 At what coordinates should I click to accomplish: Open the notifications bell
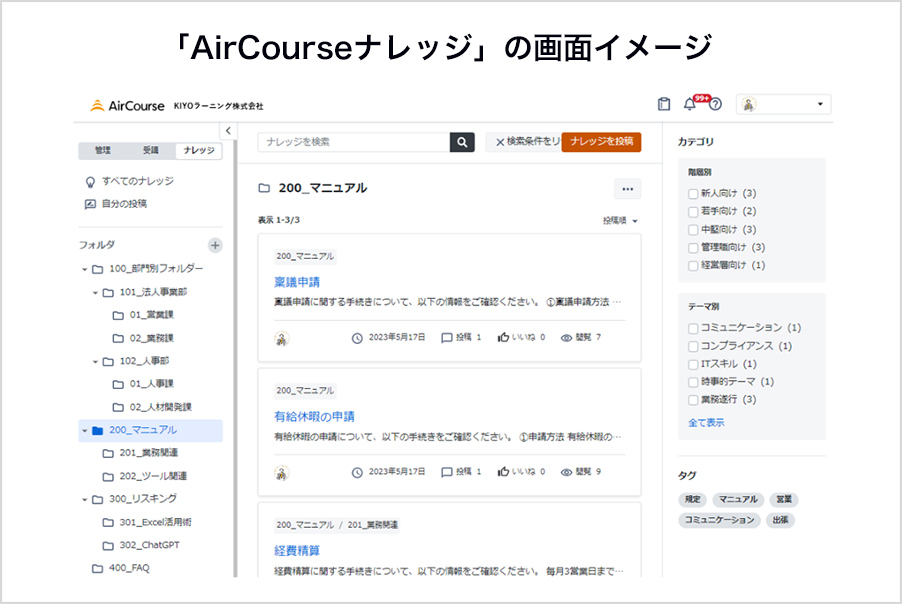[689, 104]
